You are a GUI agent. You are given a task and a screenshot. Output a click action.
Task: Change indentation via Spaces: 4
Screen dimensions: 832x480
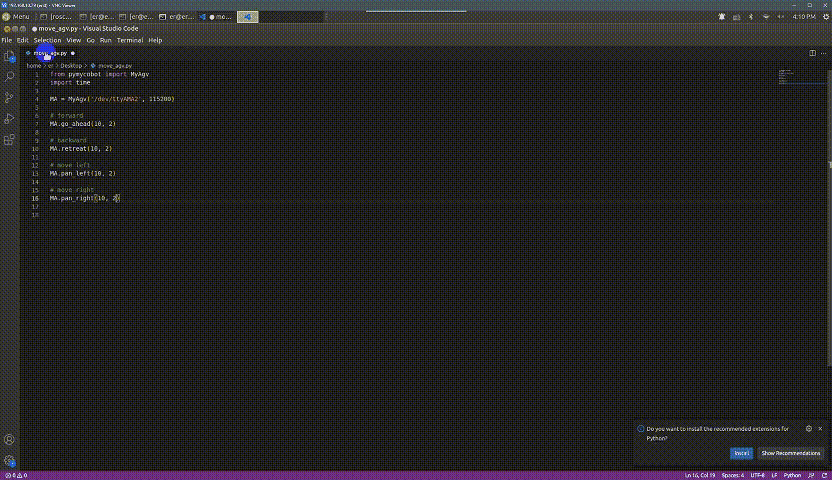(733, 476)
